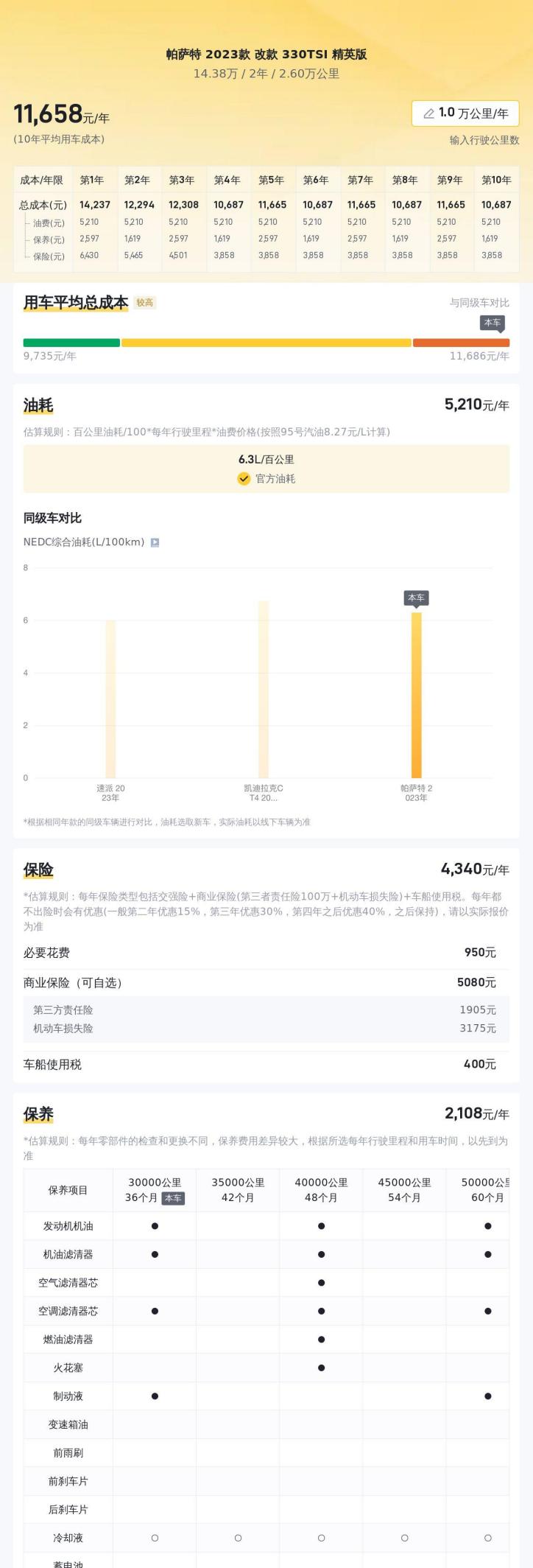Select the 45000公里 54个月 maintenance column
The height and width of the screenshot is (1568, 533).
[404, 1190]
